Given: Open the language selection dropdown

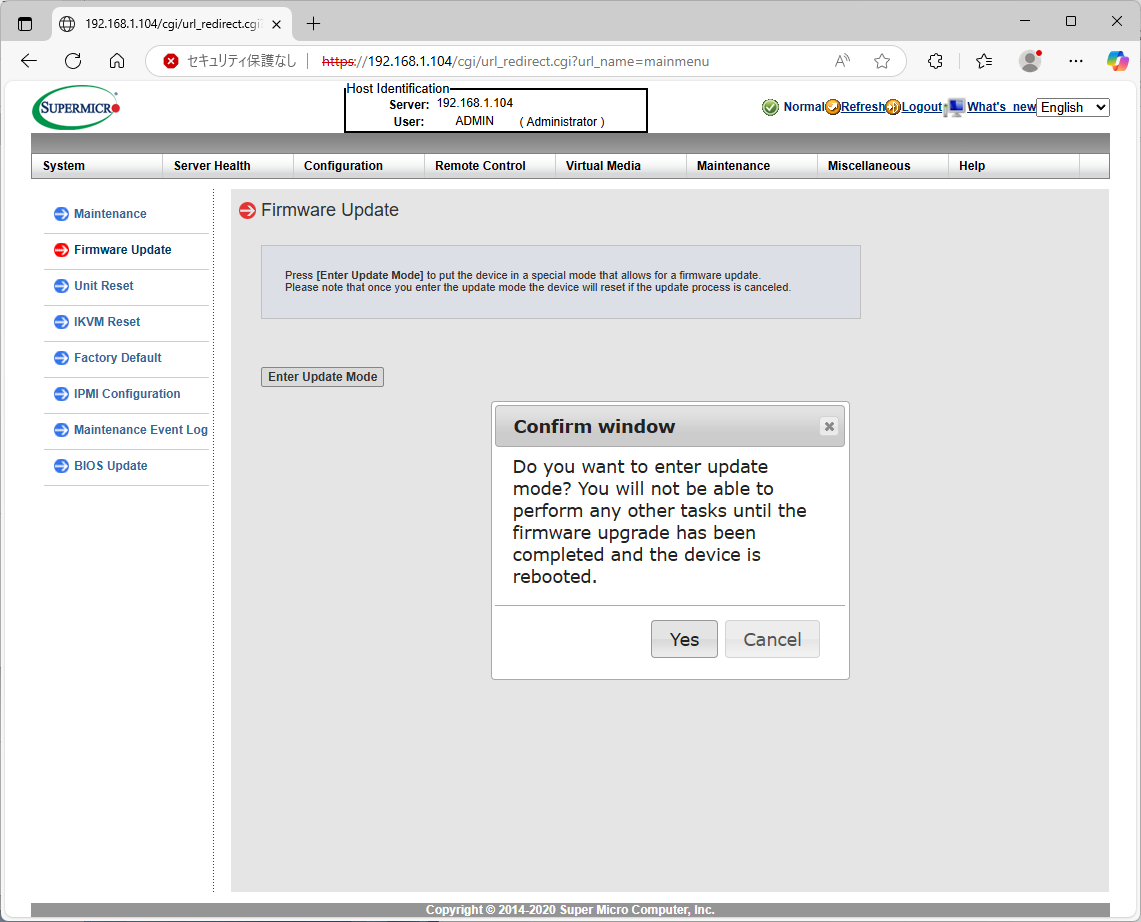Looking at the screenshot, I should [1072, 107].
